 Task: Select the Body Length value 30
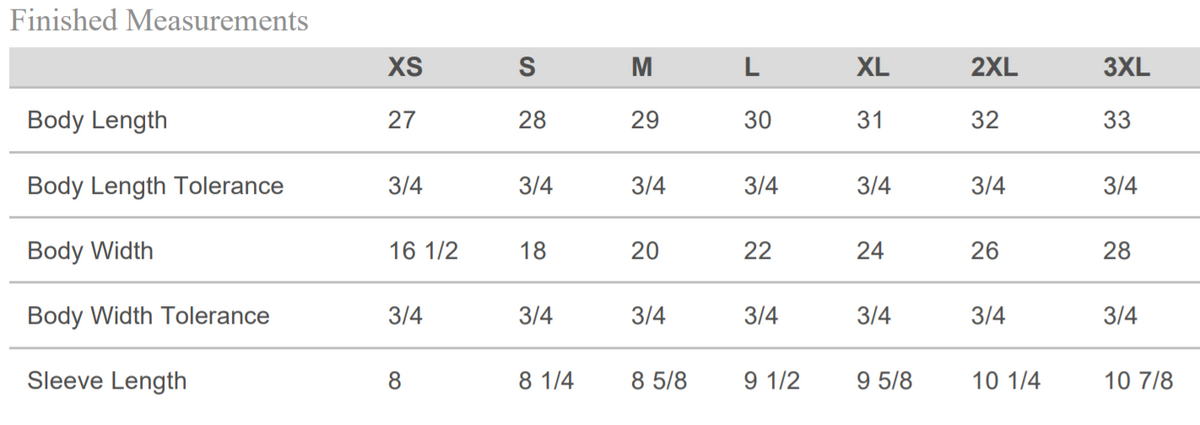(x=758, y=121)
